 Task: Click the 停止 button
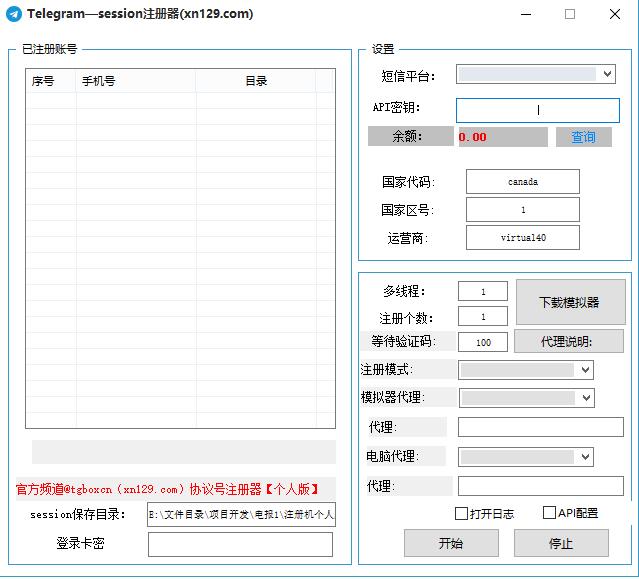[561, 543]
